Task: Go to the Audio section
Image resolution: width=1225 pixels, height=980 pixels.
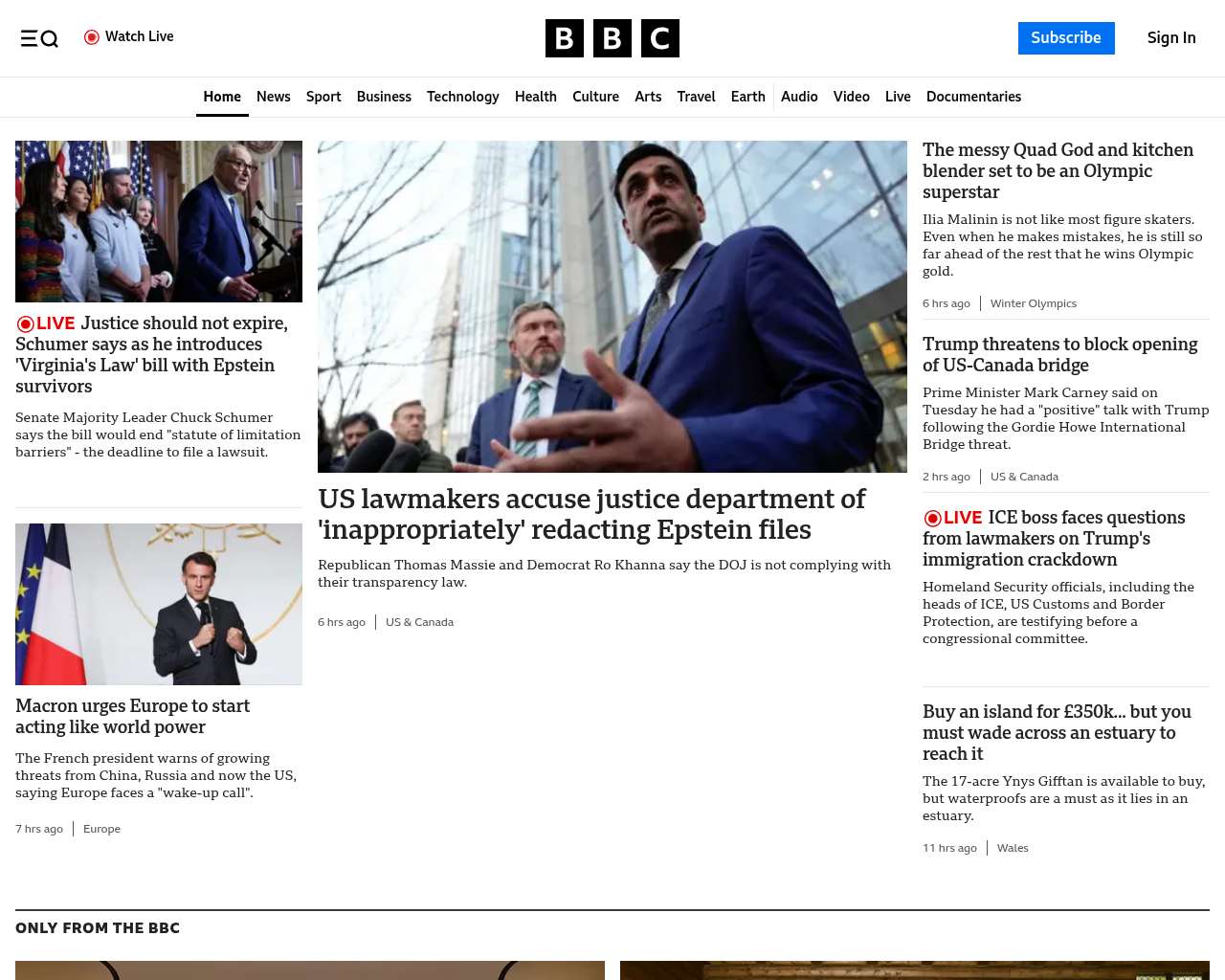Action: tap(799, 97)
